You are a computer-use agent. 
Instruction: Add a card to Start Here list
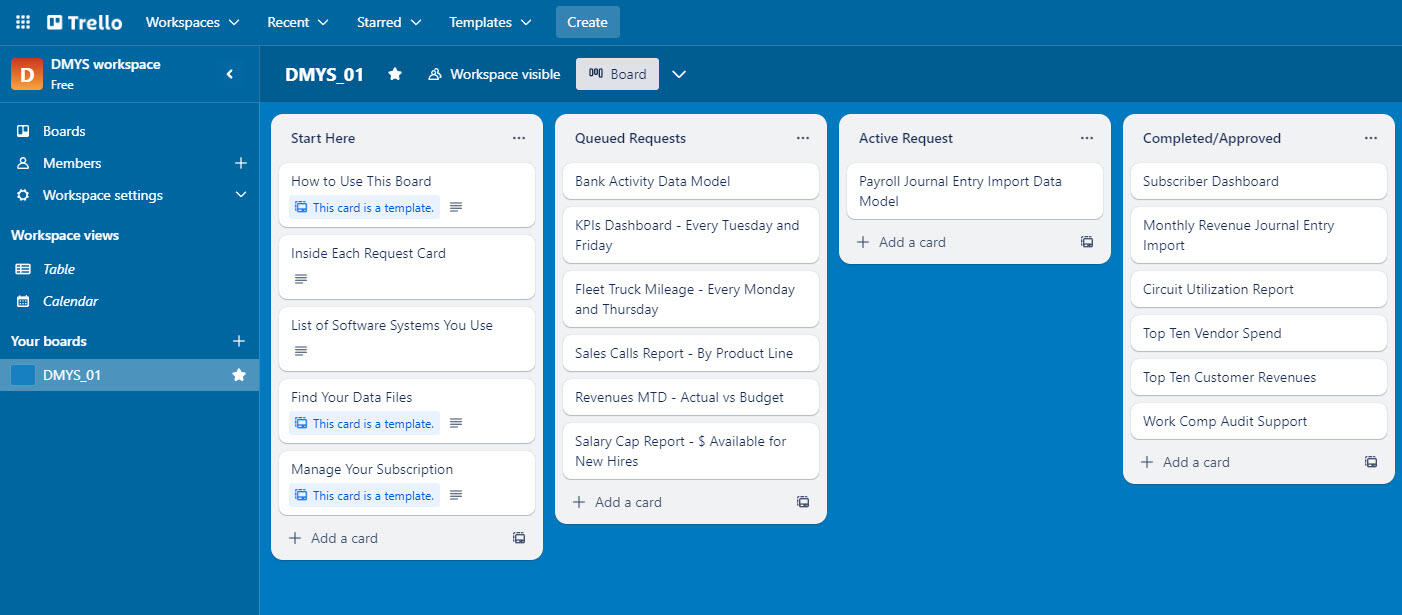click(x=343, y=538)
